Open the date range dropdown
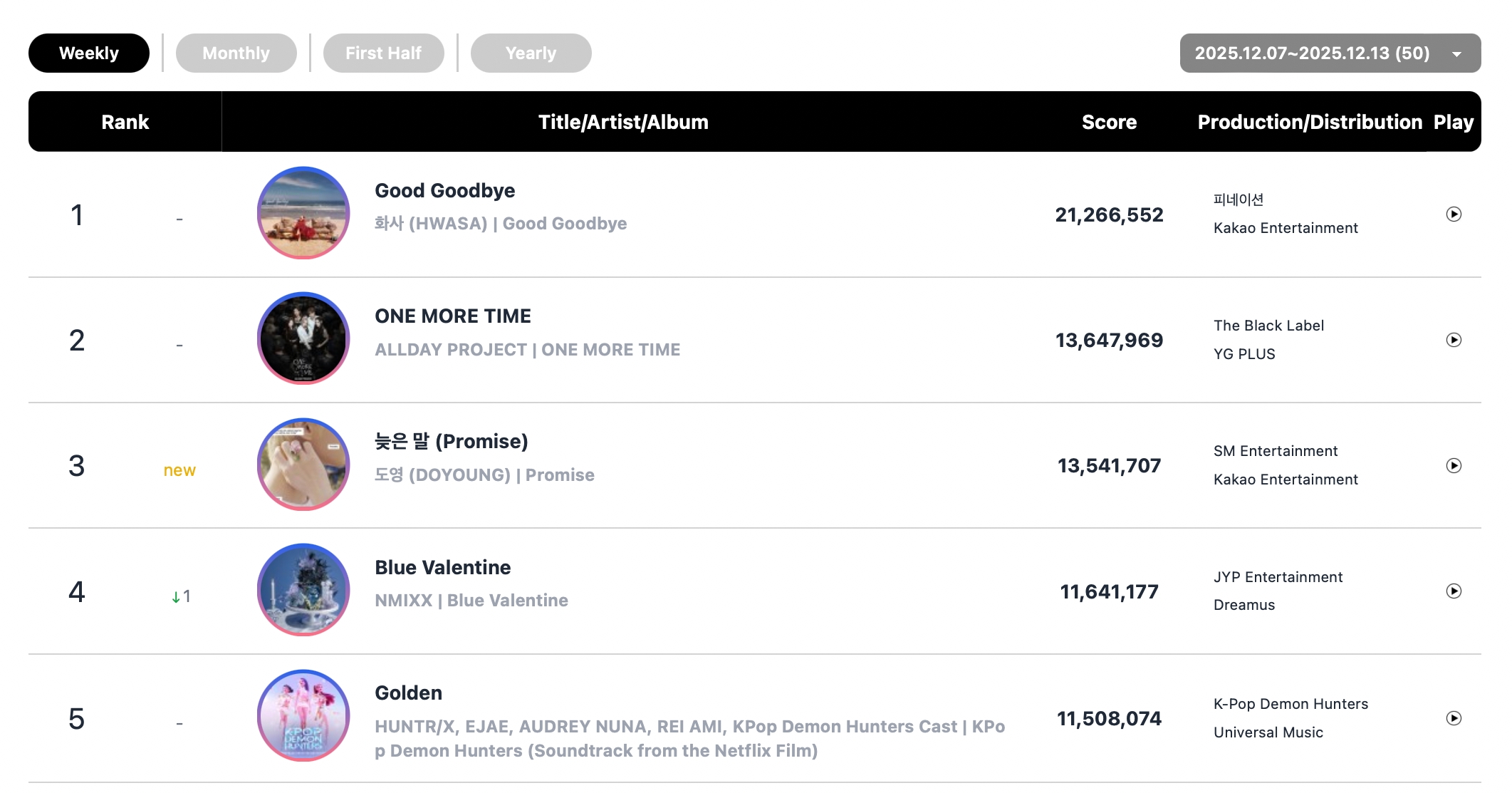Viewport: 1512px width, 793px height. [x=1330, y=53]
